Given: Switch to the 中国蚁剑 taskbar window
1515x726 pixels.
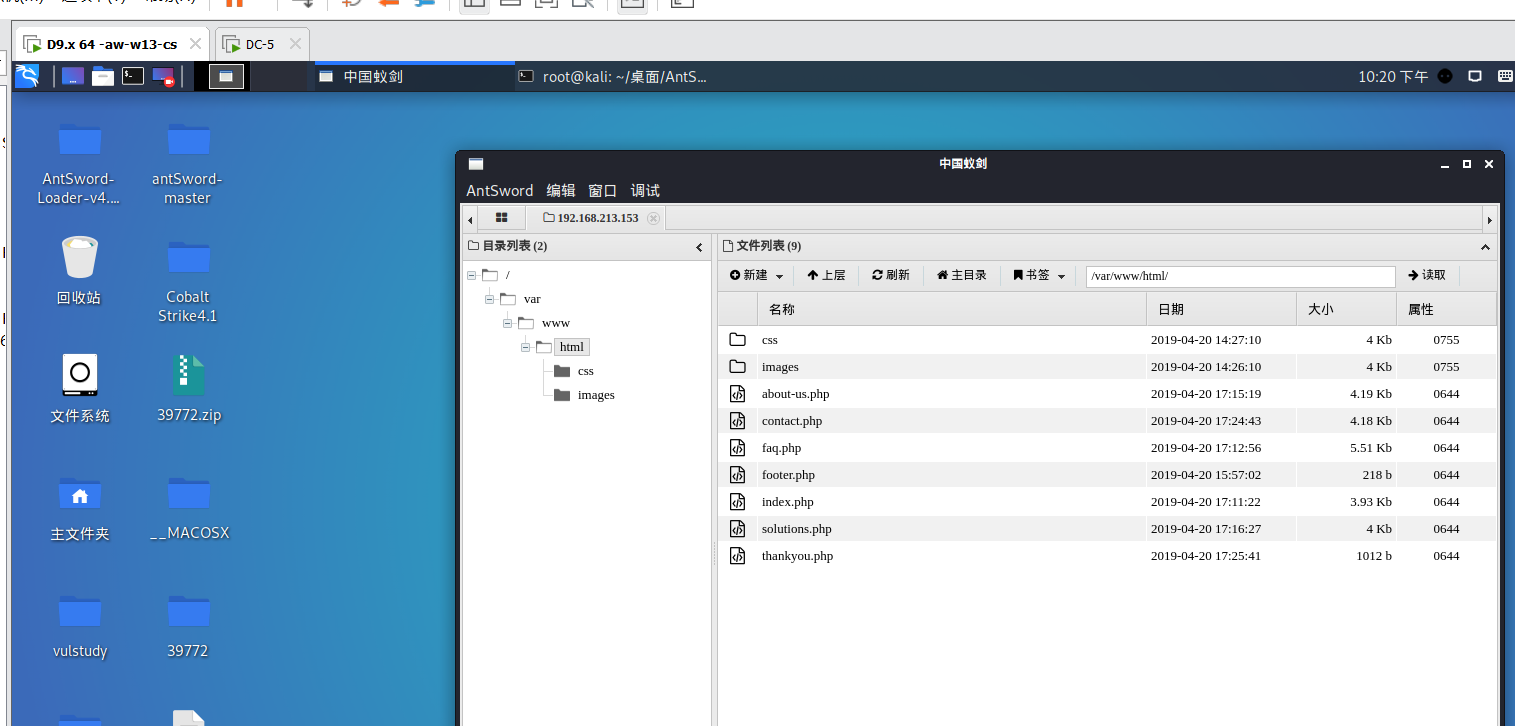Looking at the screenshot, I should pos(415,76).
